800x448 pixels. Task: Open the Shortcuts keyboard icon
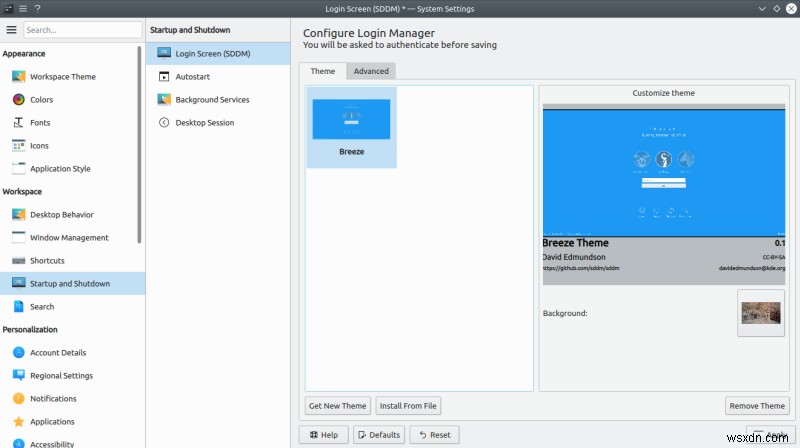pyautogui.click(x=19, y=261)
